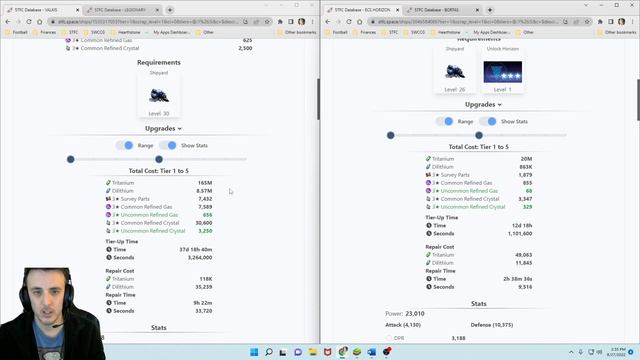Go back in the left browser window
Image resolution: width=640 pixels, height=360 pixels.
pos(8,22)
